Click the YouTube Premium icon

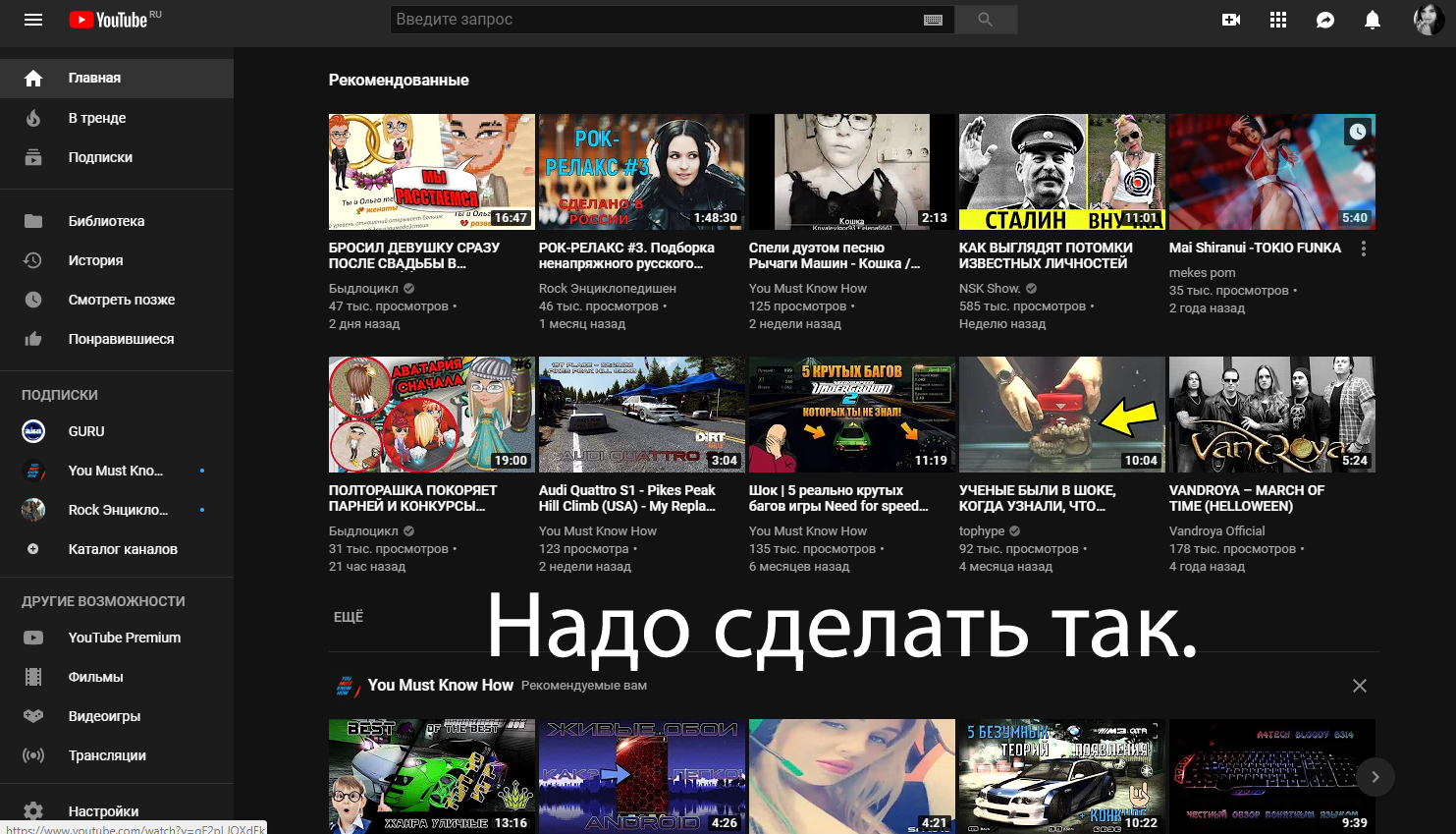point(33,638)
